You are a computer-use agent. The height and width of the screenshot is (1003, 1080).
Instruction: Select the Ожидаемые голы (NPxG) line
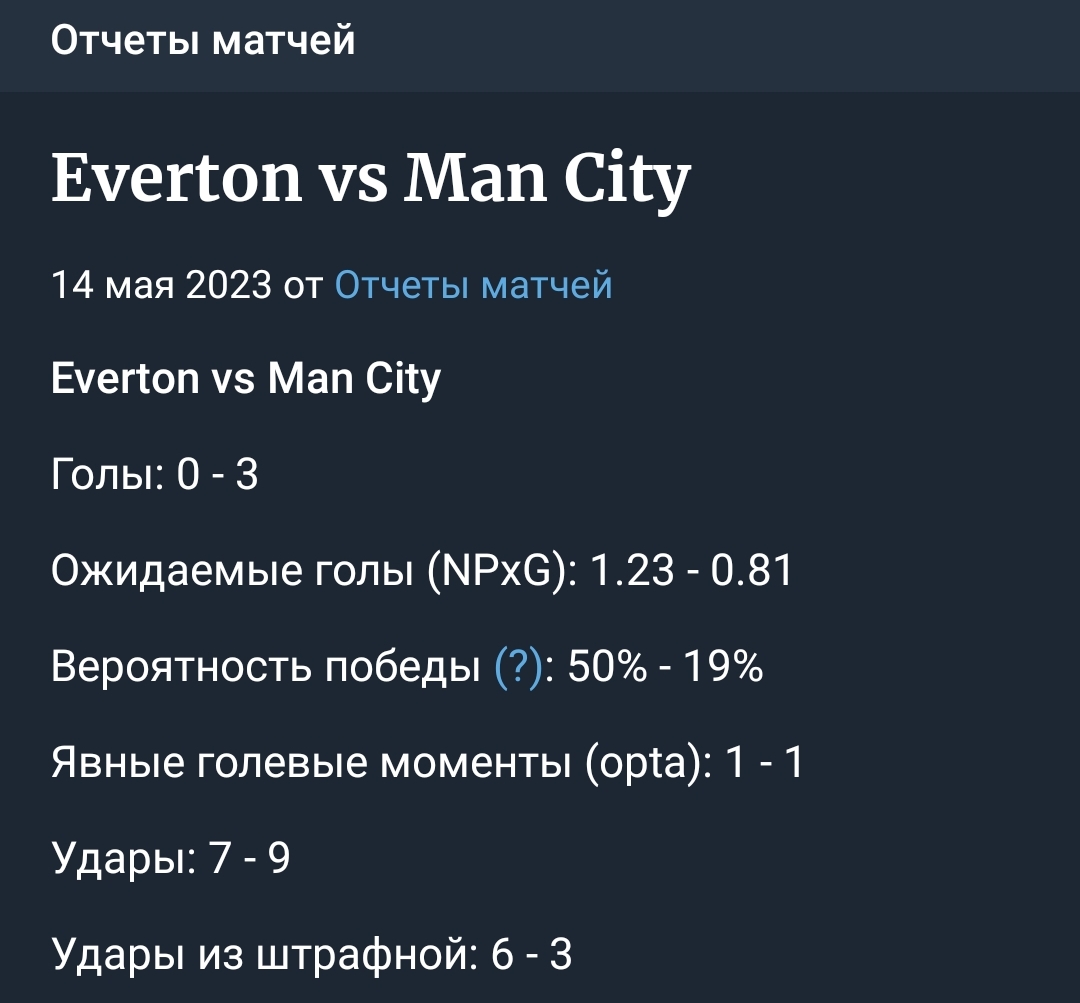[422, 571]
